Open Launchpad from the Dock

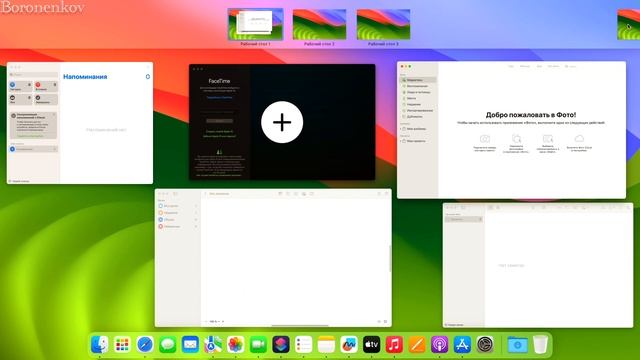[x=122, y=345]
